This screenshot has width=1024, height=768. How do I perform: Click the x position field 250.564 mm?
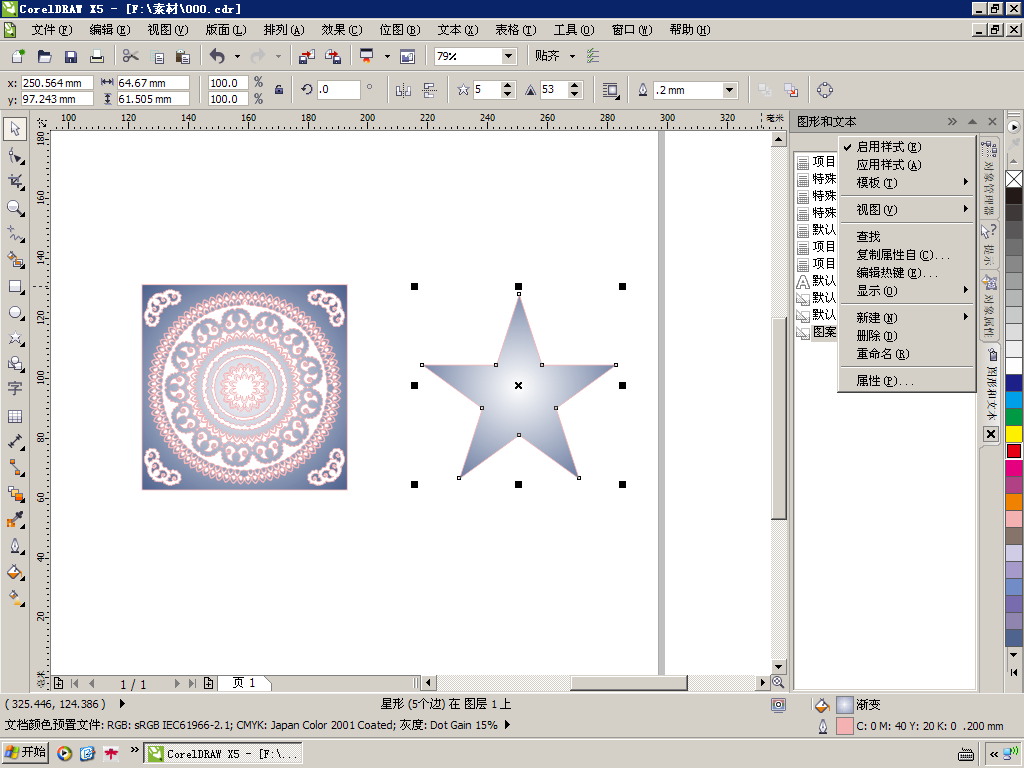(x=57, y=83)
